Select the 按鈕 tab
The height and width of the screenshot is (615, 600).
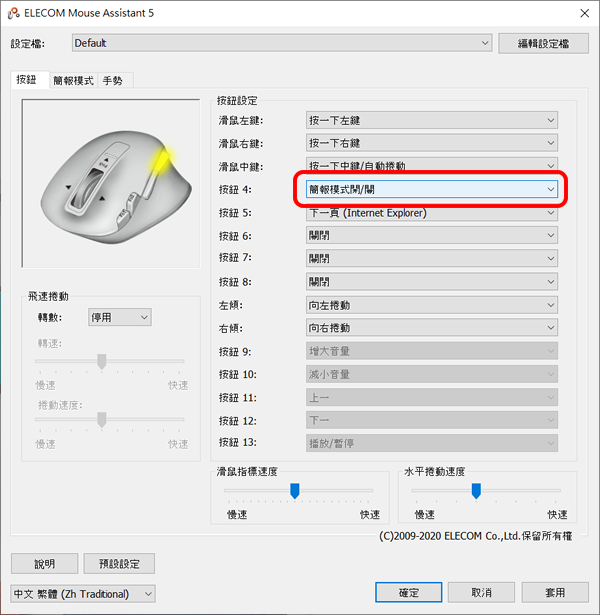point(27,80)
